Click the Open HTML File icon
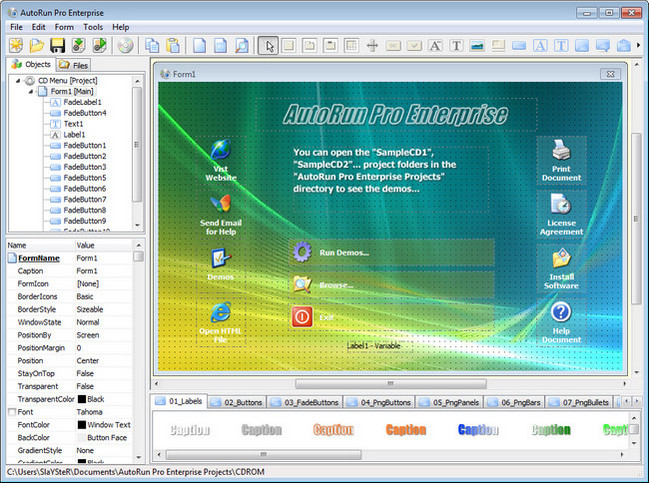 pos(221,312)
